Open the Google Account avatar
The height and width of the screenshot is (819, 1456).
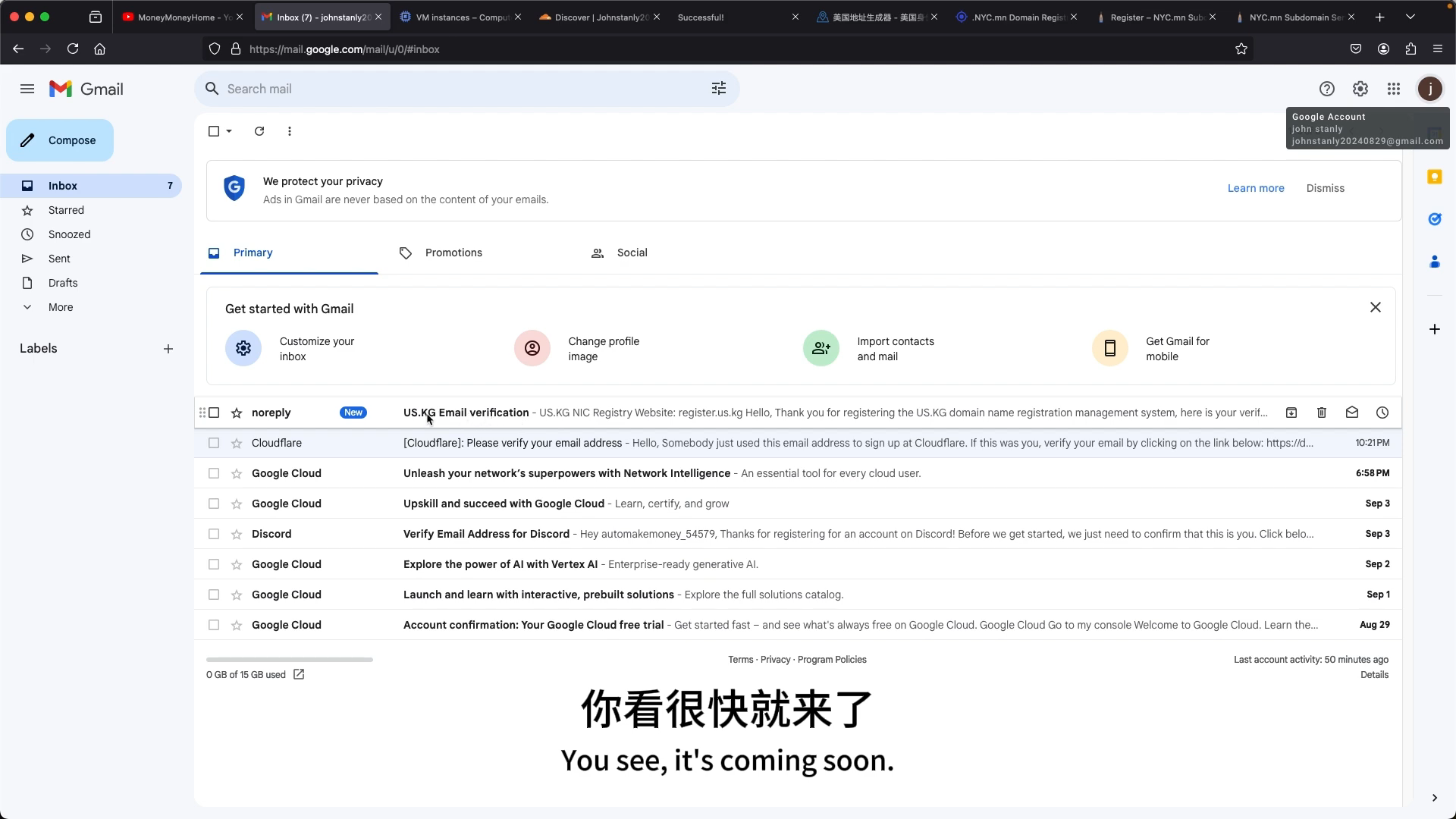[1429, 89]
